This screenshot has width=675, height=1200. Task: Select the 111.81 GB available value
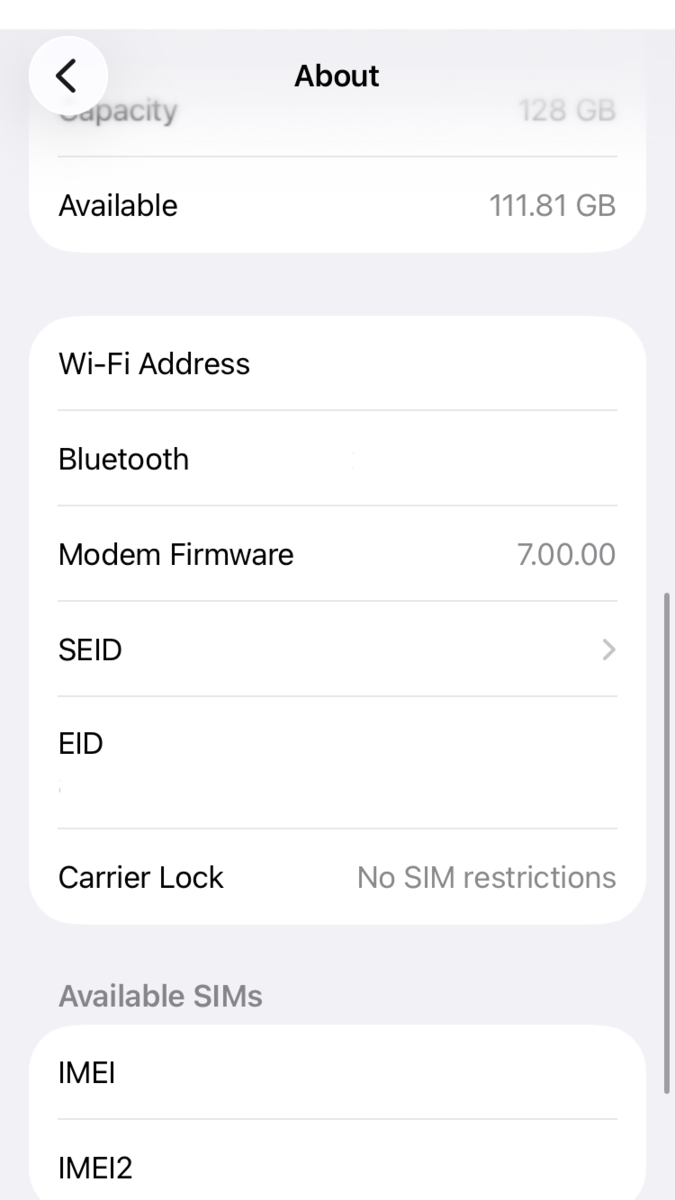[551, 206]
